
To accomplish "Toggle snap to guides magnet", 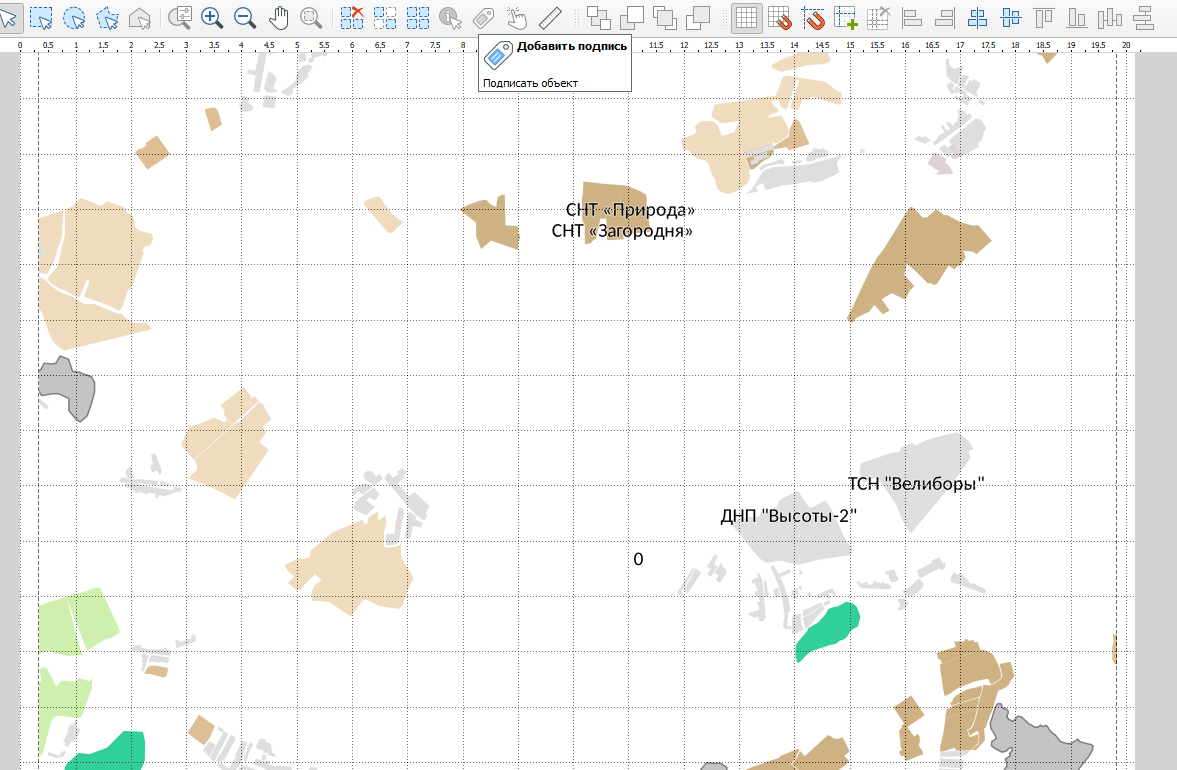I will [814, 17].
